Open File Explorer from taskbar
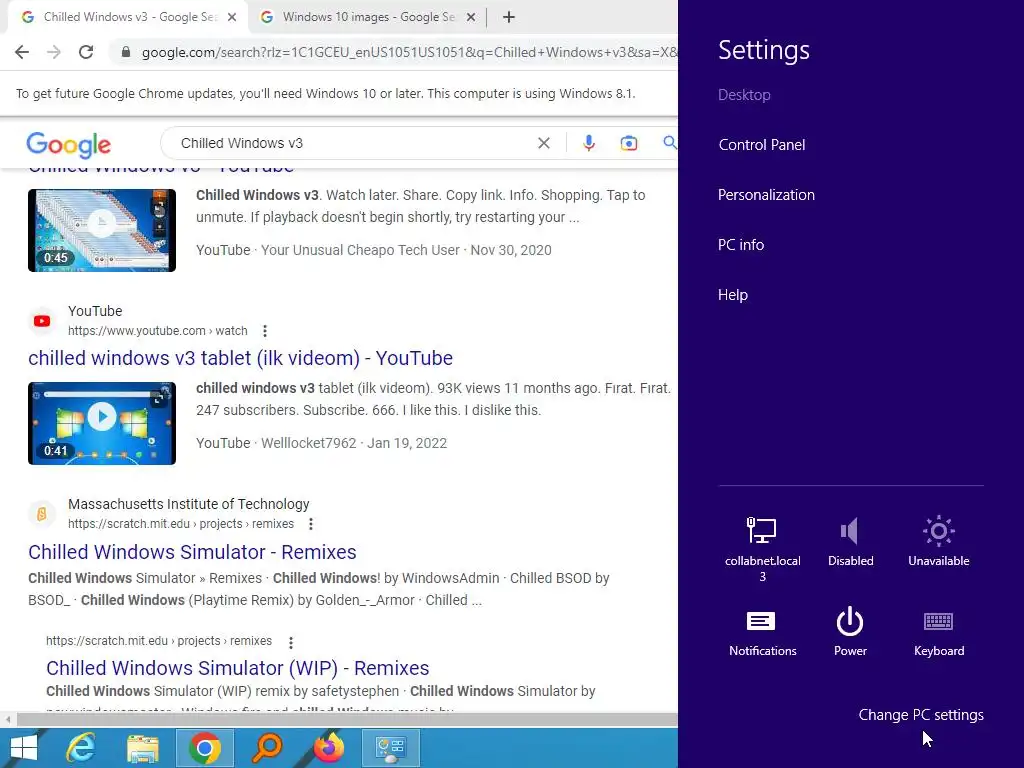Screen dimensions: 1024x768 142,748
